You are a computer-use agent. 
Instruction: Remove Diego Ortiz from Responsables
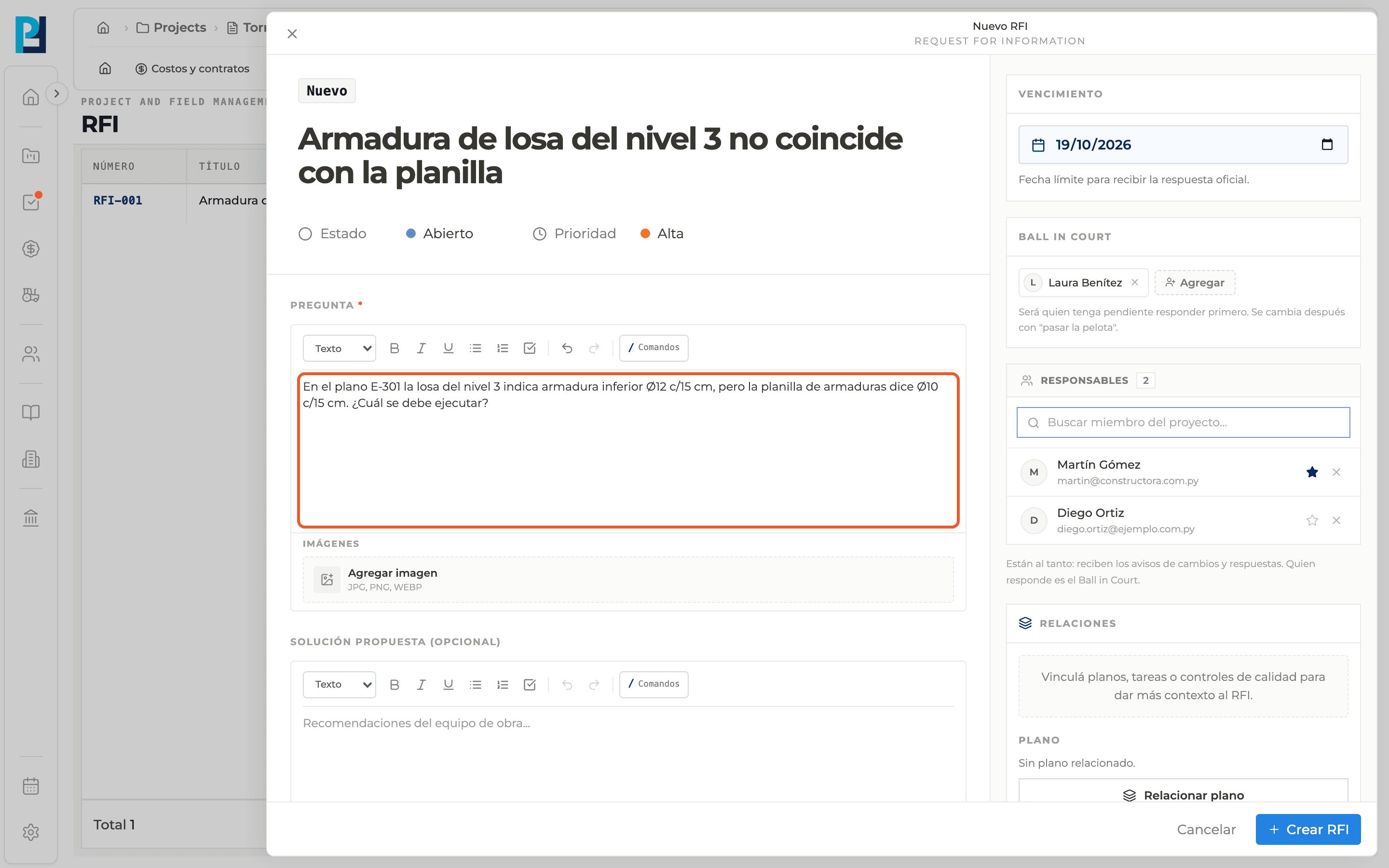tap(1336, 520)
